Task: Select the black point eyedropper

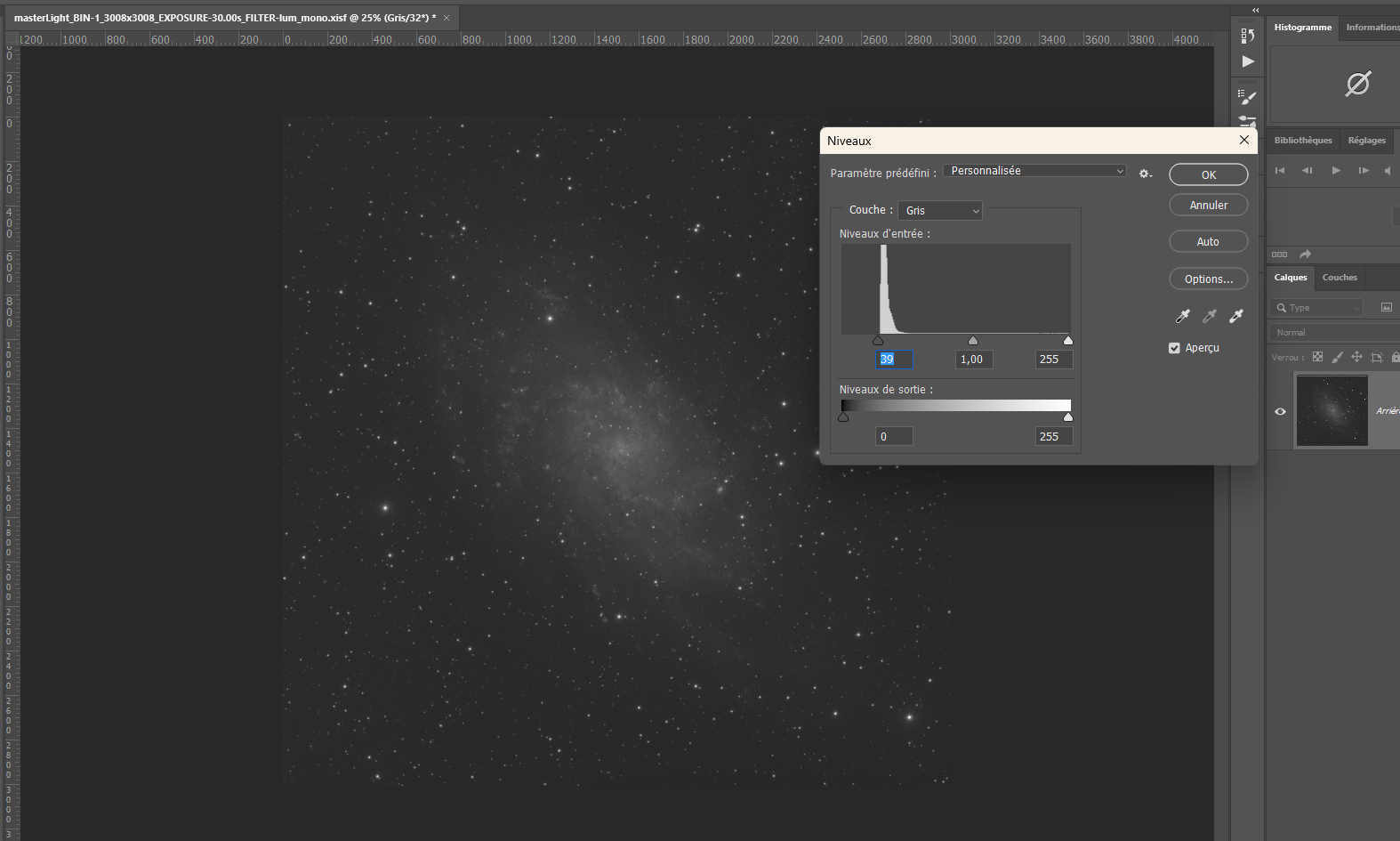Action: 1182,316
